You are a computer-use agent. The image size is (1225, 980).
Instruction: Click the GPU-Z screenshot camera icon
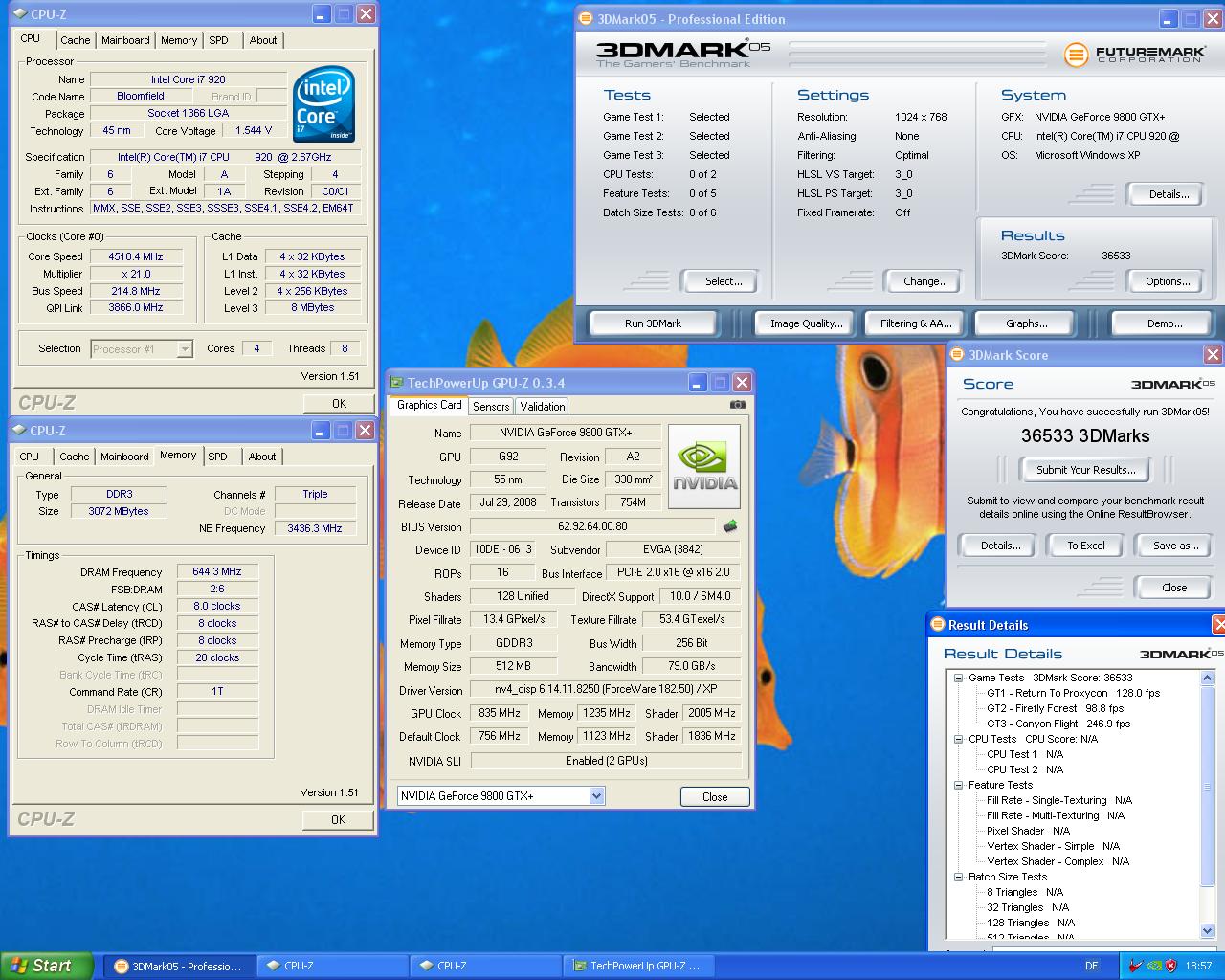[737, 405]
